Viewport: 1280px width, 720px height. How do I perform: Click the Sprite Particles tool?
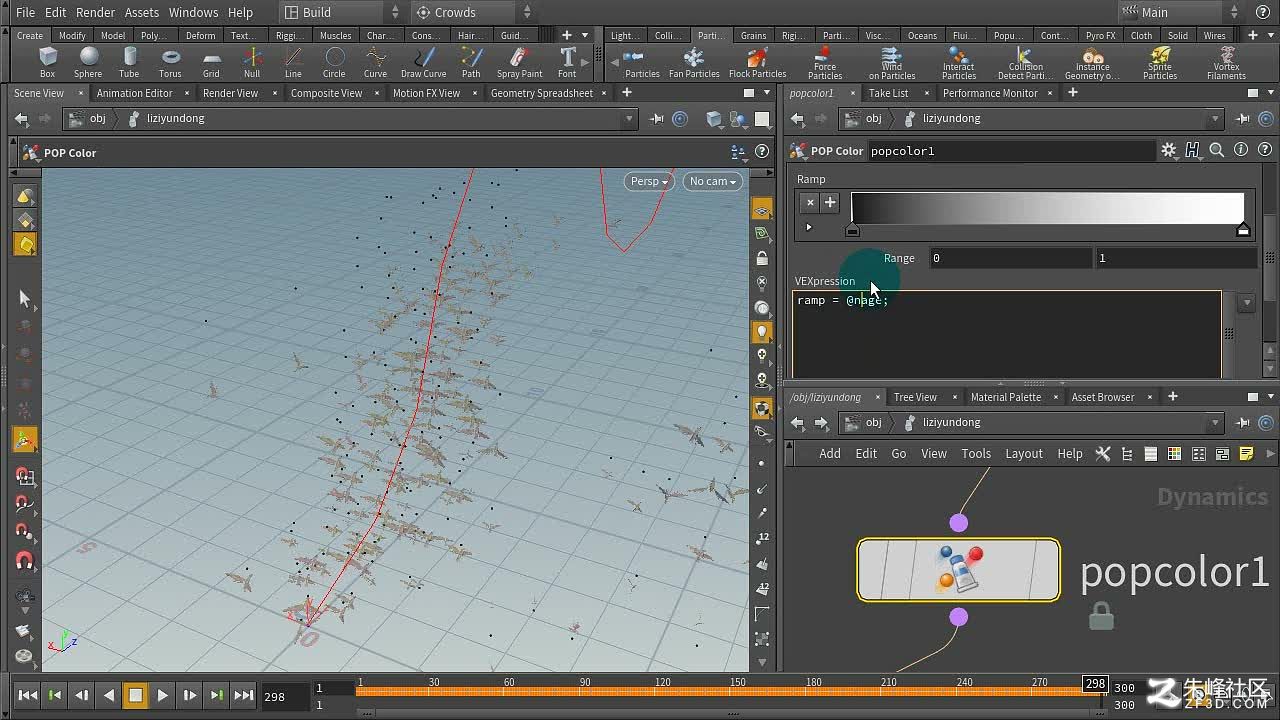tap(1160, 62)
